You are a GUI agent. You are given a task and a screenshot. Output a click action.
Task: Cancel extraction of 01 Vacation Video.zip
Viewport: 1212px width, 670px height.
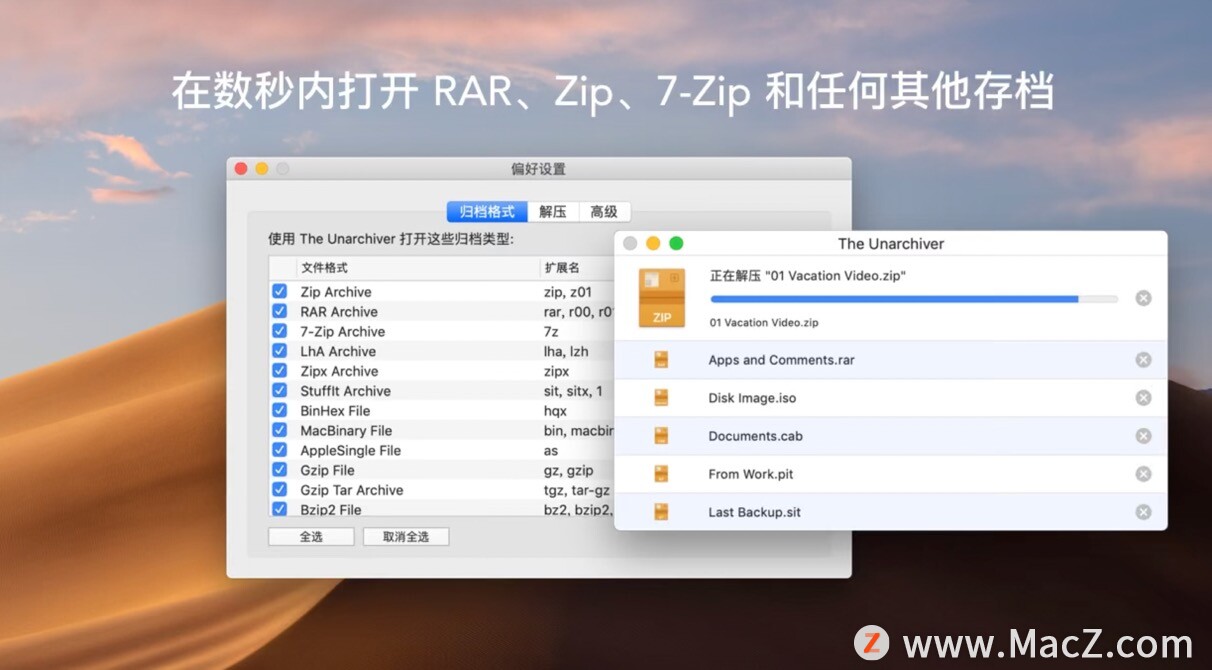pos(1143,298)
